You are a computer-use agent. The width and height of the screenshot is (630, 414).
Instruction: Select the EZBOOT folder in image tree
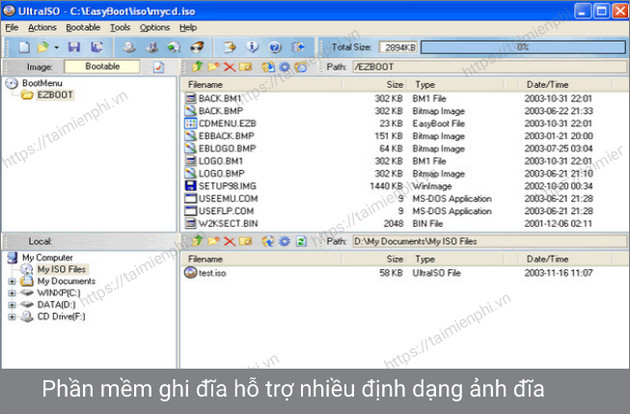point(55,95)
